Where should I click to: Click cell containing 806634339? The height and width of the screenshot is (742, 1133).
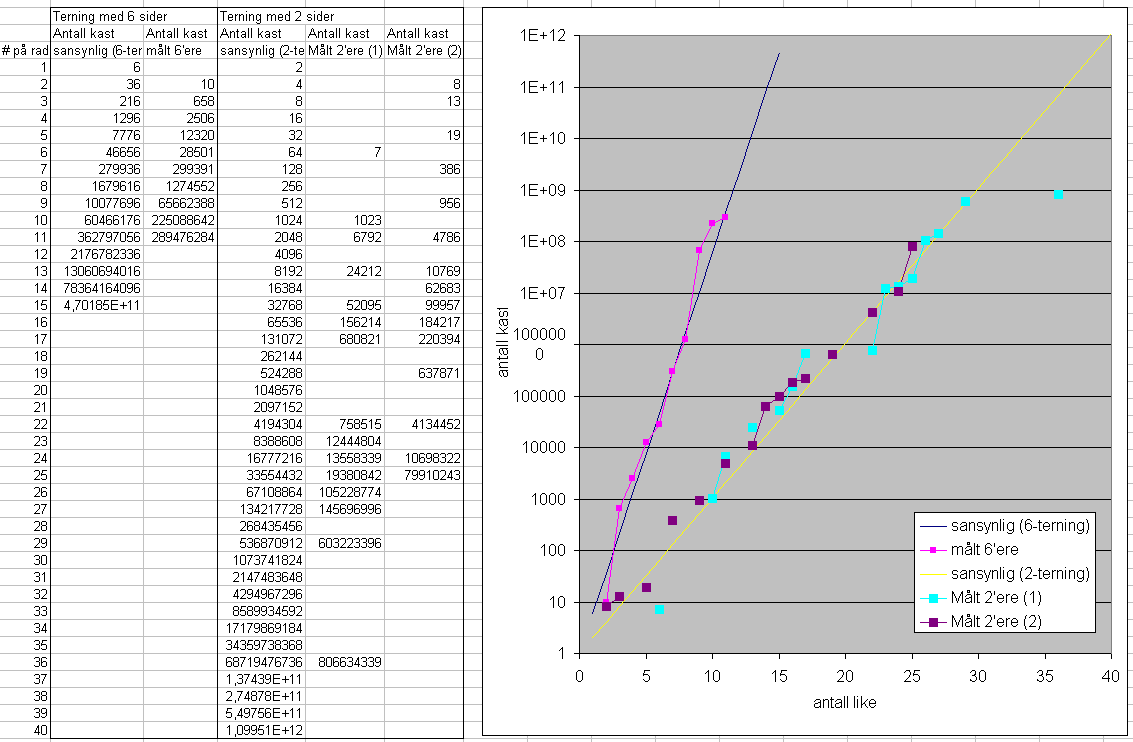point(345,662)
